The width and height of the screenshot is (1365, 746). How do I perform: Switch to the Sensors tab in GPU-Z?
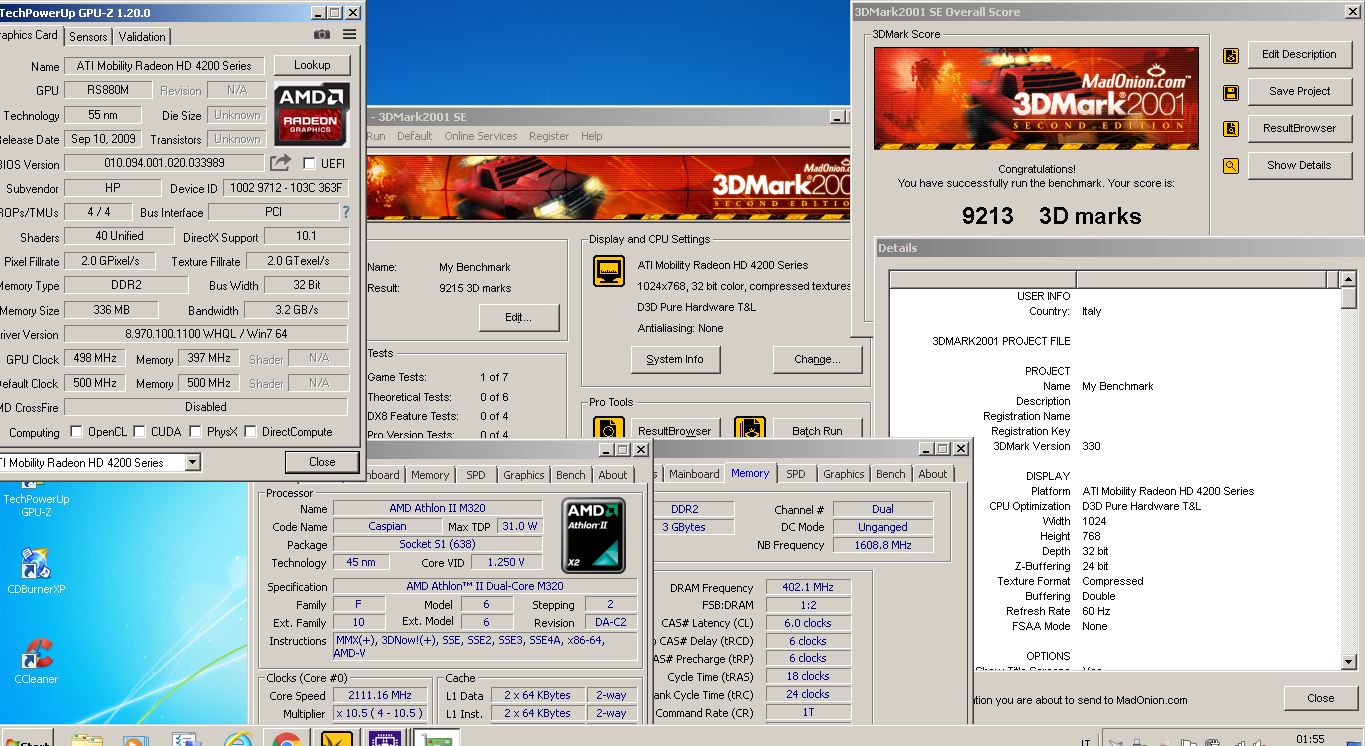(88, 37)
